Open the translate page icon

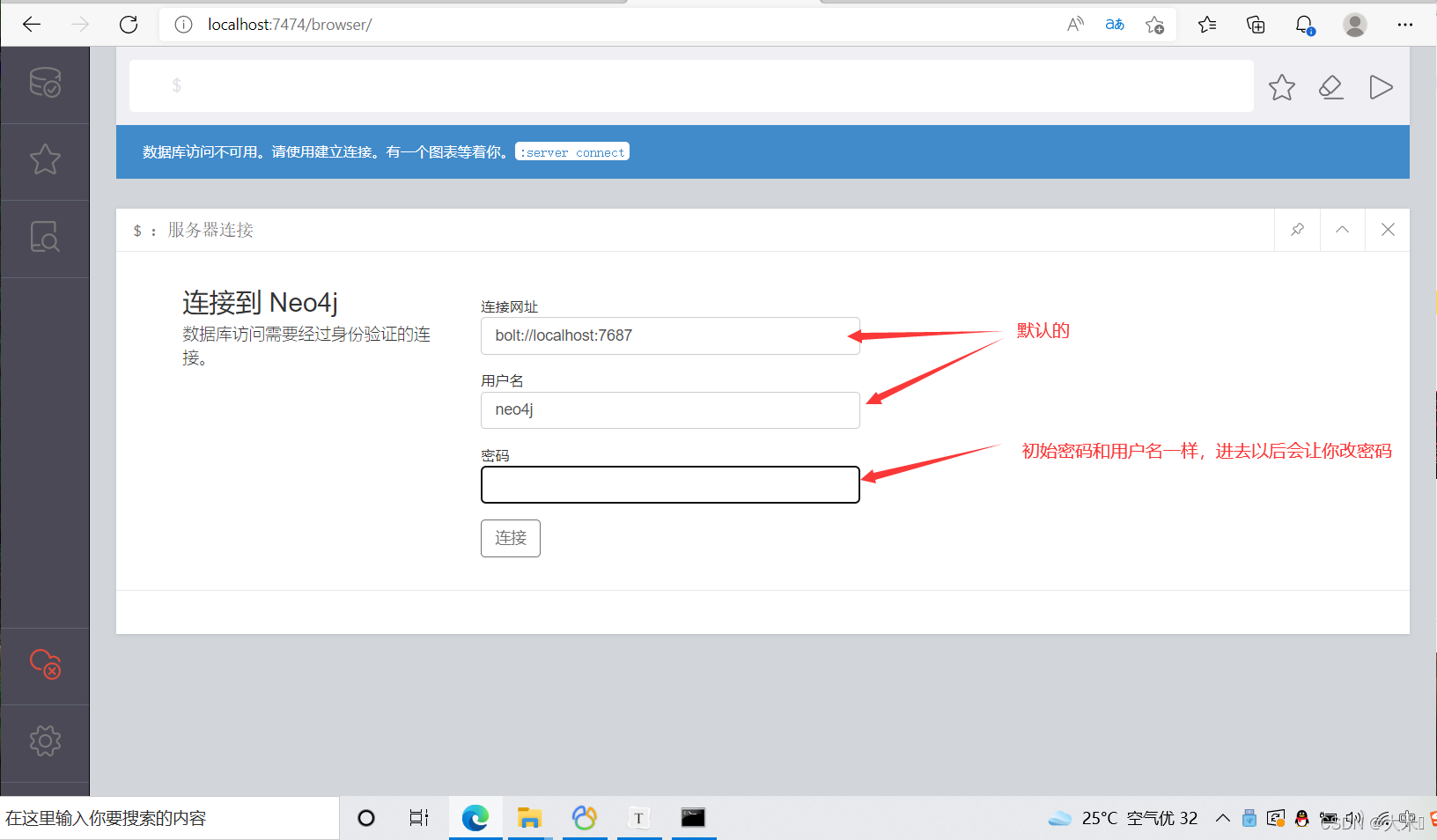[1115, 25]
